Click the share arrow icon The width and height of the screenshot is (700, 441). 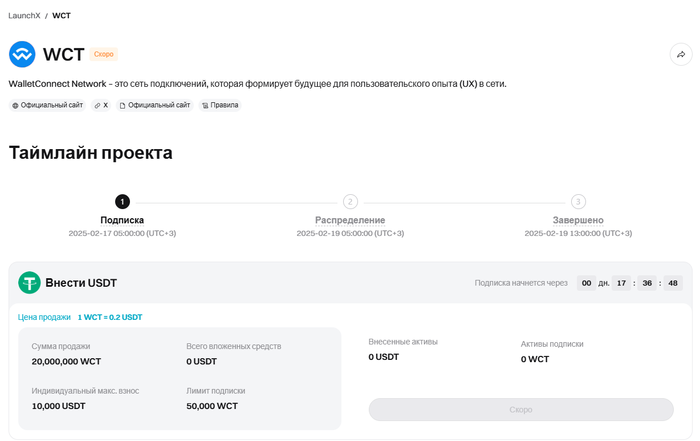tap(681, 55)
